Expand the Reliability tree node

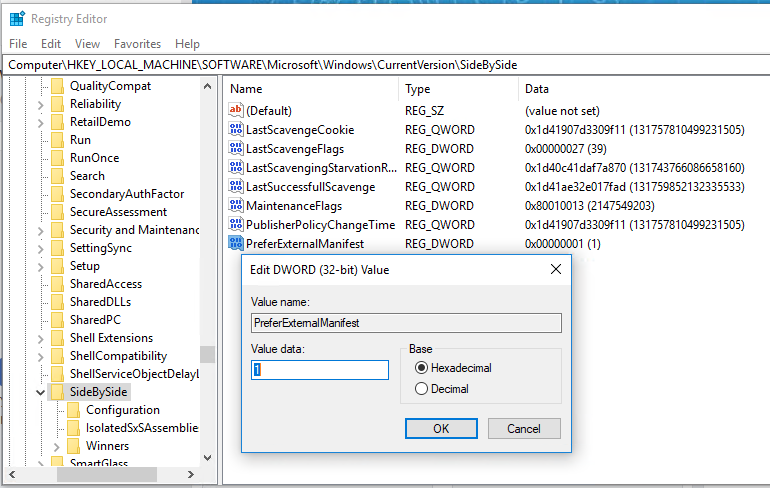coord(41,105)
